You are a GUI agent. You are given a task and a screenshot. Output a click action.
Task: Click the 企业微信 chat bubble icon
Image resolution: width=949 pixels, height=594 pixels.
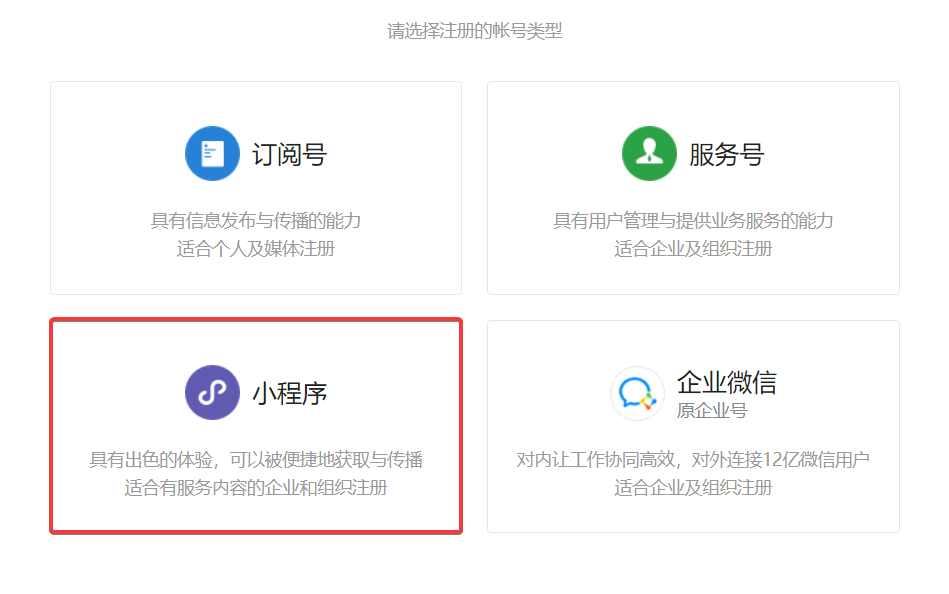637,393
